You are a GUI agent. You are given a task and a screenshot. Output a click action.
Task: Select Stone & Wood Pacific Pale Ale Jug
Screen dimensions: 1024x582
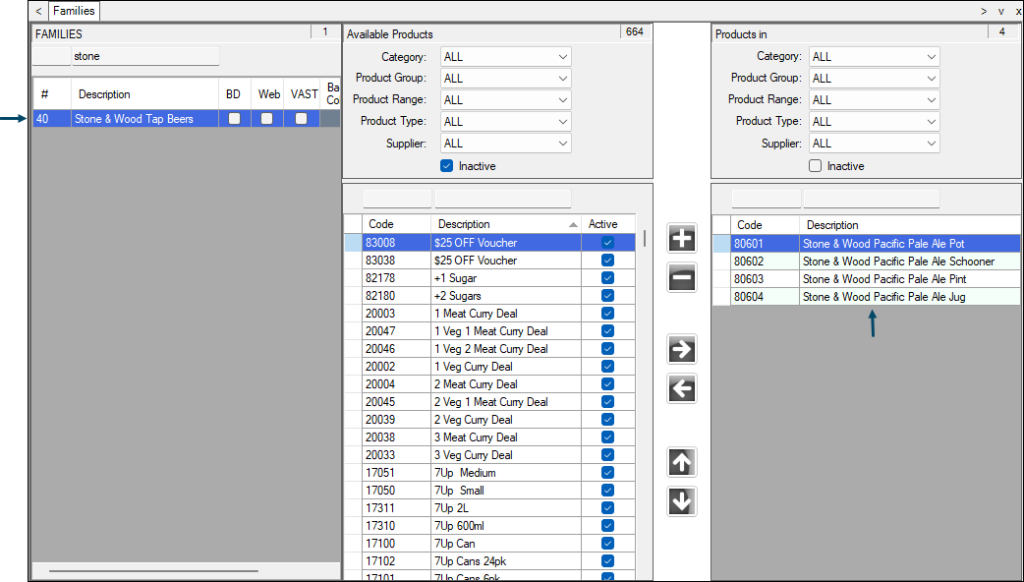click(x=867, y=297)
